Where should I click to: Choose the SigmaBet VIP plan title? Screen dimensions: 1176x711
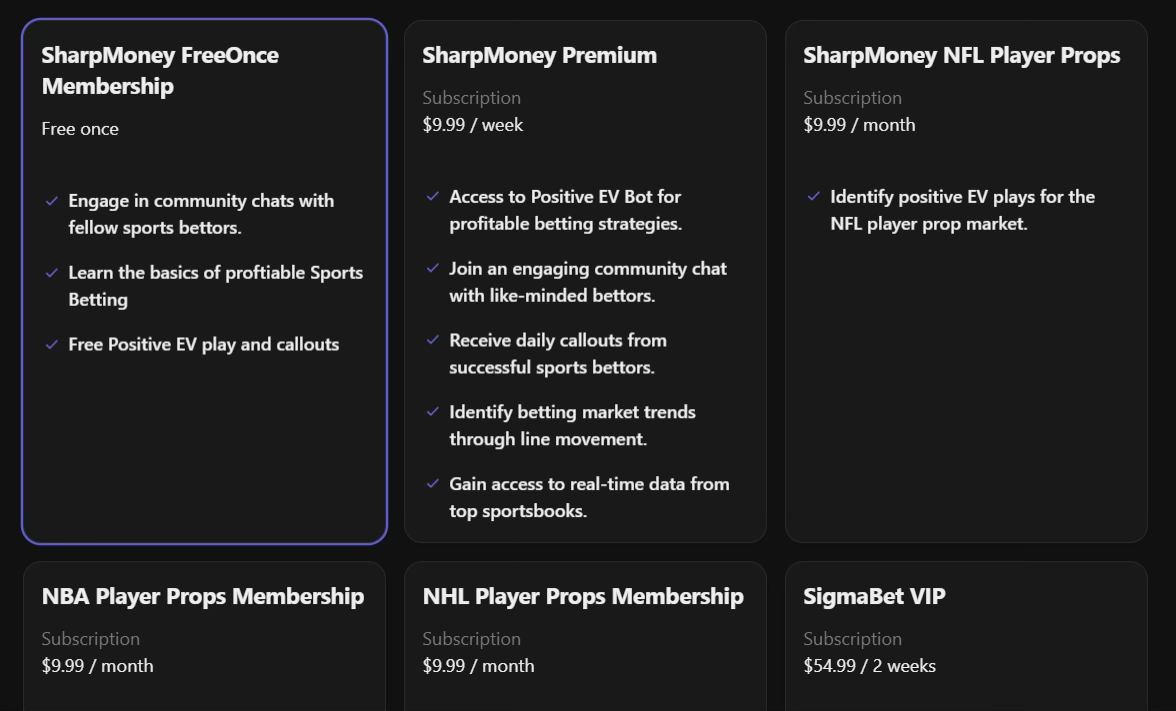[874, 596]
